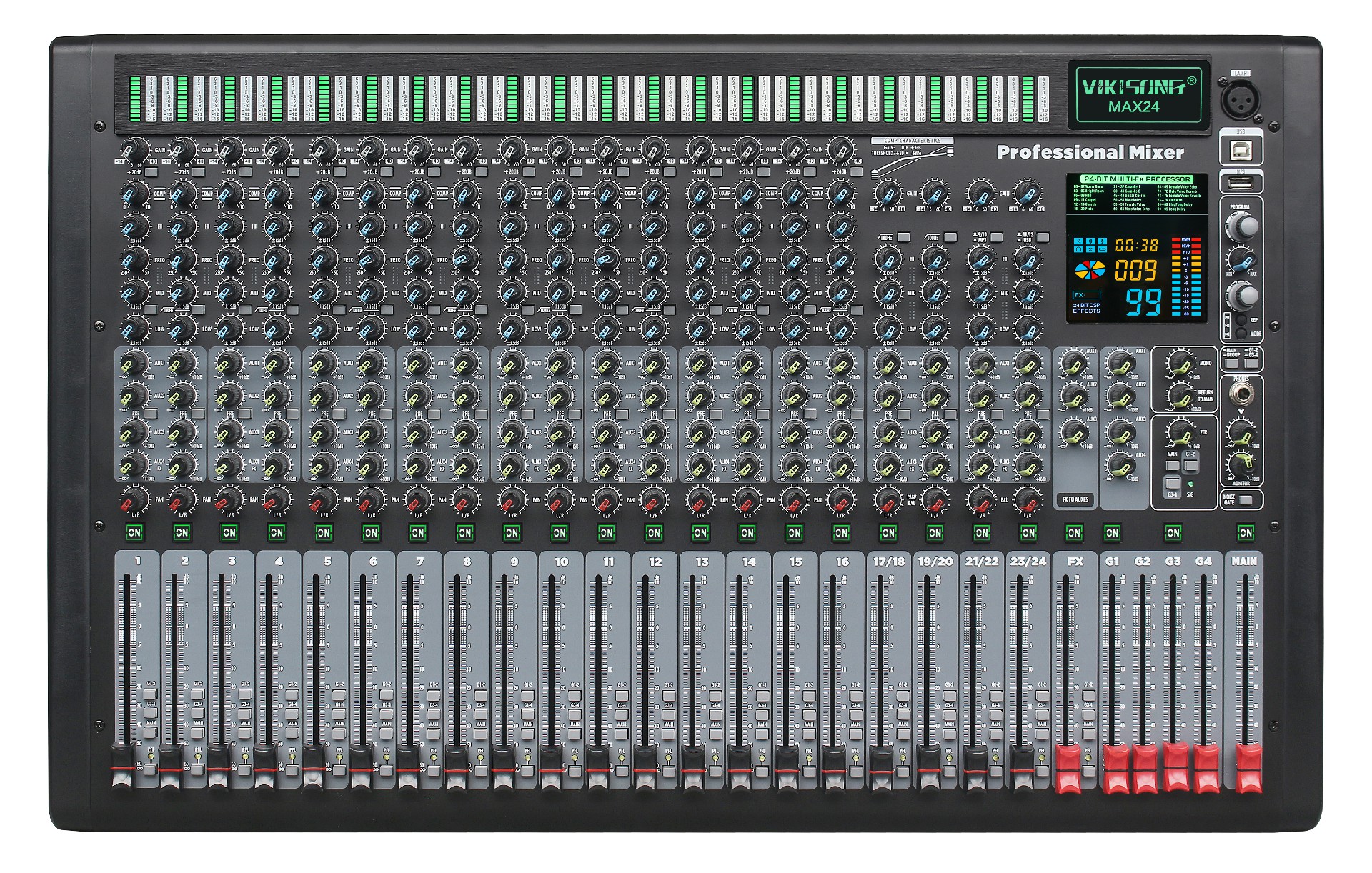Toggle the NOISE GATE switch
1372x873 pixels.
pos(1247,499)
